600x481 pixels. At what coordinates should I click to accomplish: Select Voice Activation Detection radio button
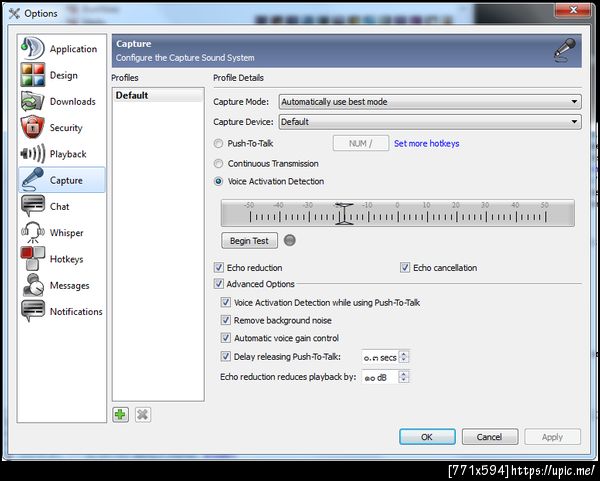(218, 181)
